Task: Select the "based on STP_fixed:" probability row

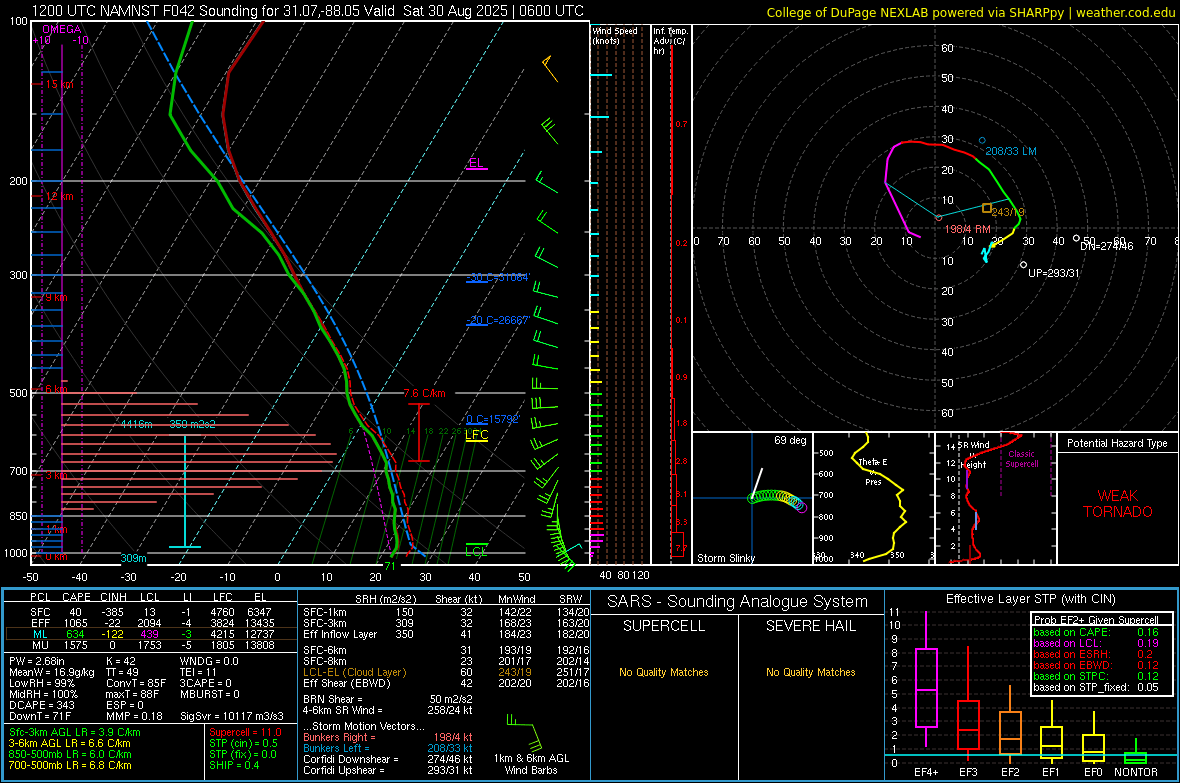Action: pos(1096,687)
